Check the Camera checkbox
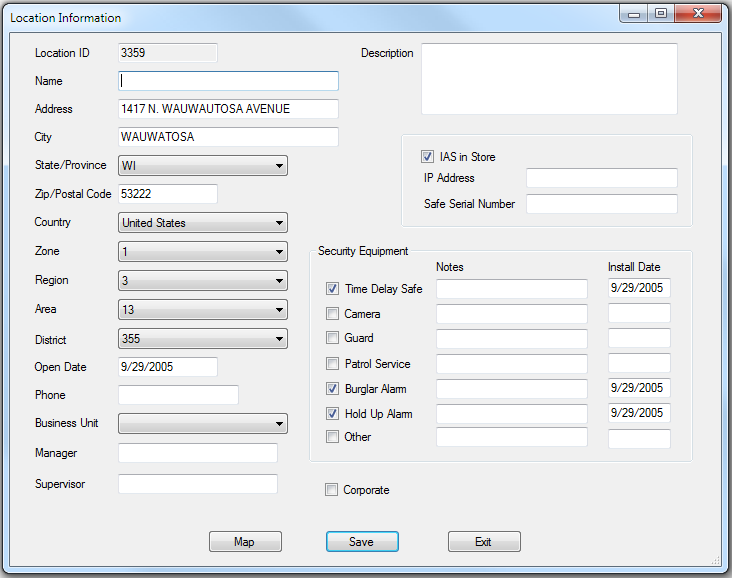Screen dimensions: 732x578 coord(333,314)
